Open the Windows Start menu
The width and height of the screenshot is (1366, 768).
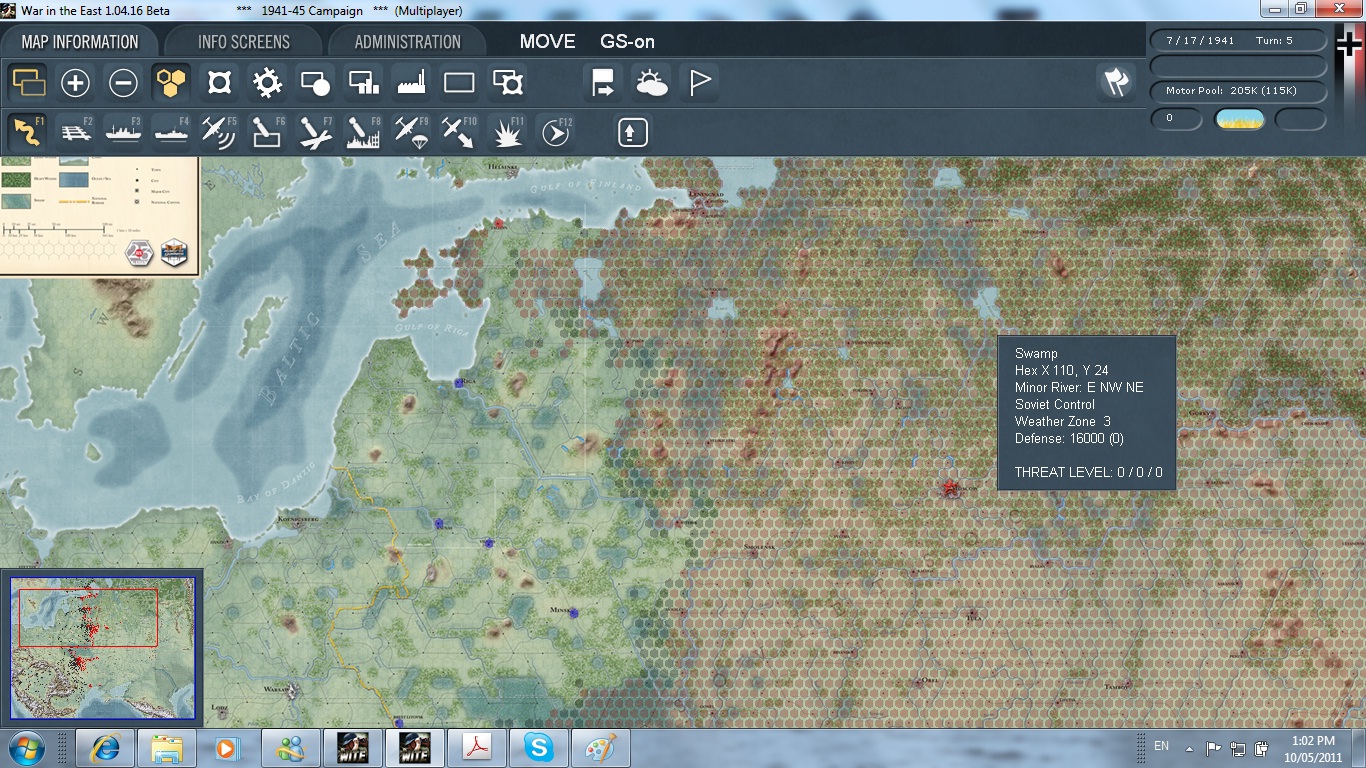click(x=26, y=748)
